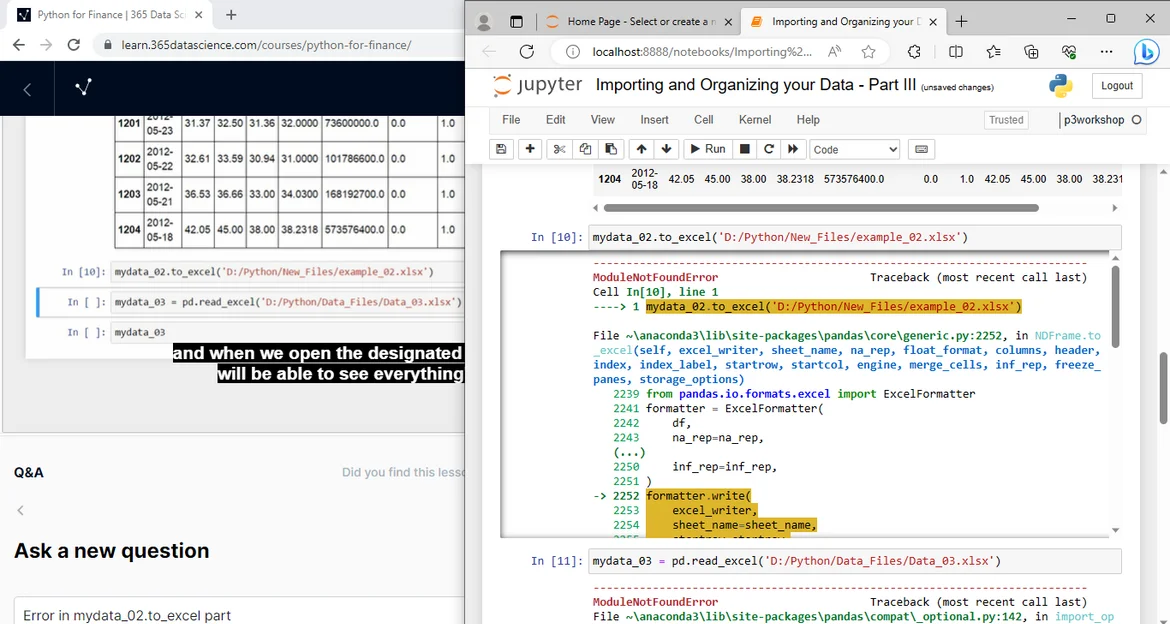Toggle the Trusted notebook indicator
The height and width of the screenshot is (624, 1170).
(1005, 120)
